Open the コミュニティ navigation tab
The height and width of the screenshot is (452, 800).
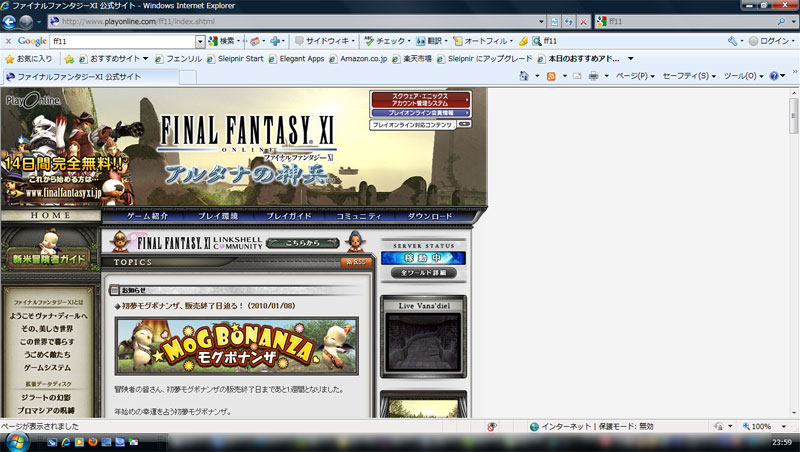pos(359,216)
